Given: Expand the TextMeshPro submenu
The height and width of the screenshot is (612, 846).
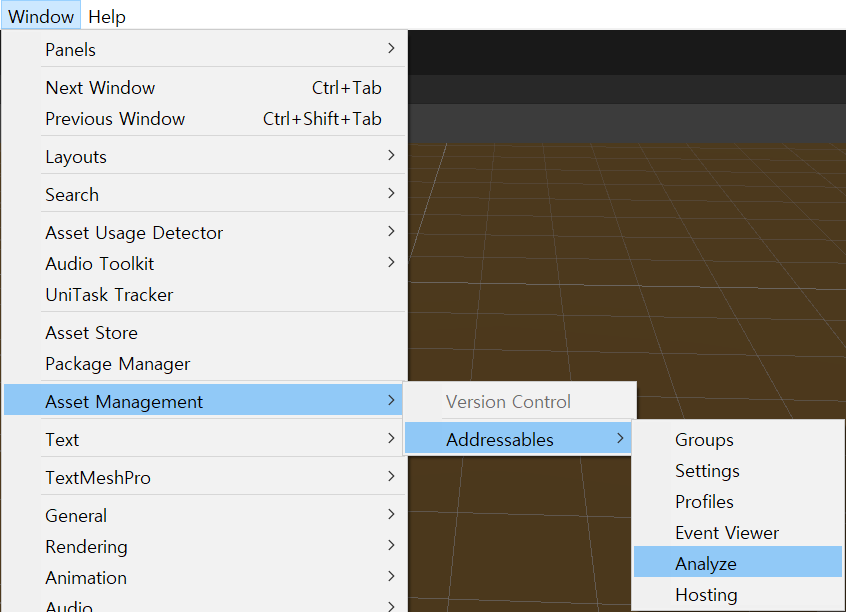Looking at the screenshot, I should [x=204, y=478].
